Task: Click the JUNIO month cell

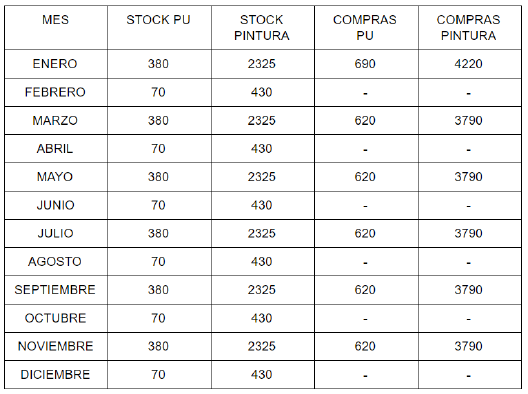Action: click(56, 205)
